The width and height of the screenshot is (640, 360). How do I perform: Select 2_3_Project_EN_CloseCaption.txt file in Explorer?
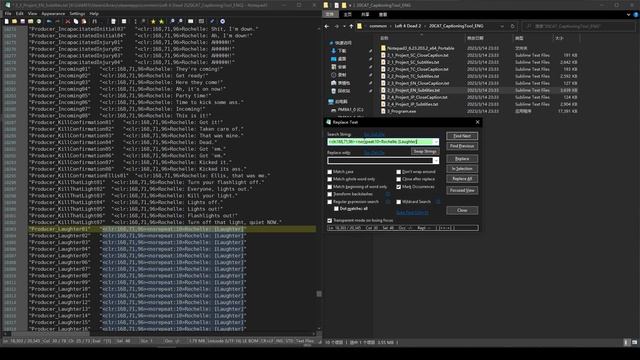[x=418, y=83]
